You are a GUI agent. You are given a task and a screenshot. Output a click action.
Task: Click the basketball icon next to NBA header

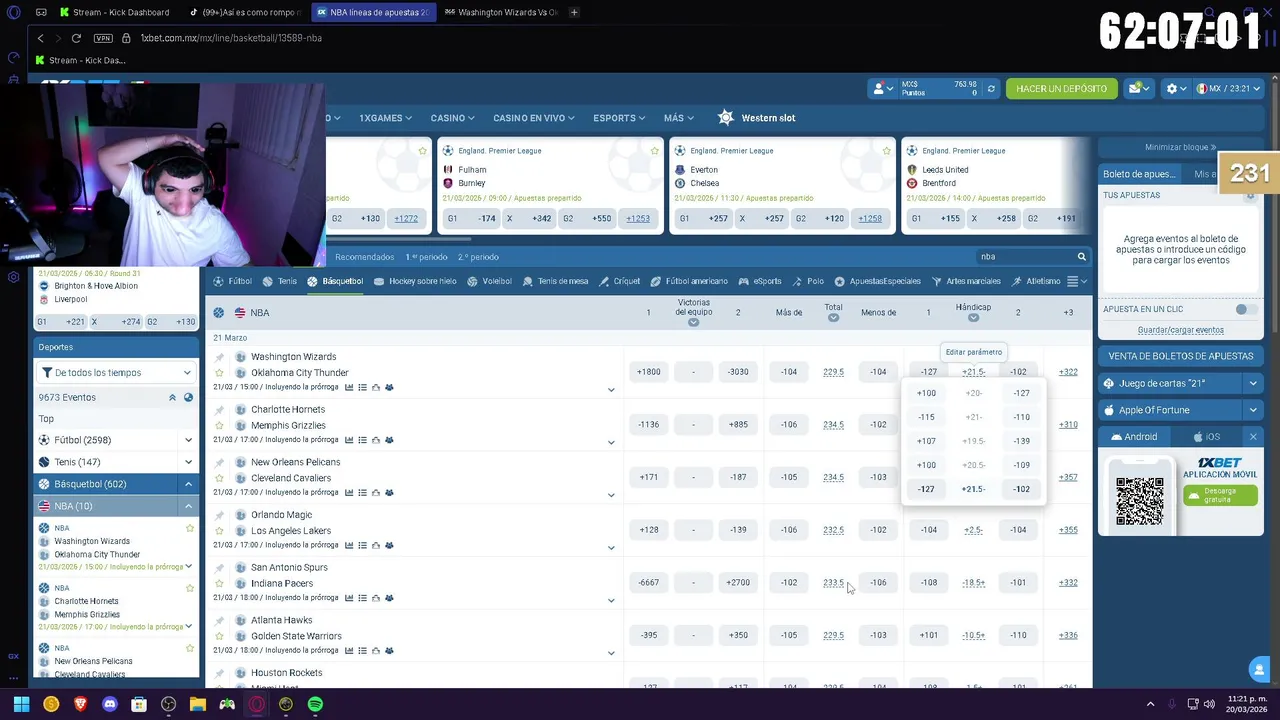pyautogui.click(x=218, y=313)
